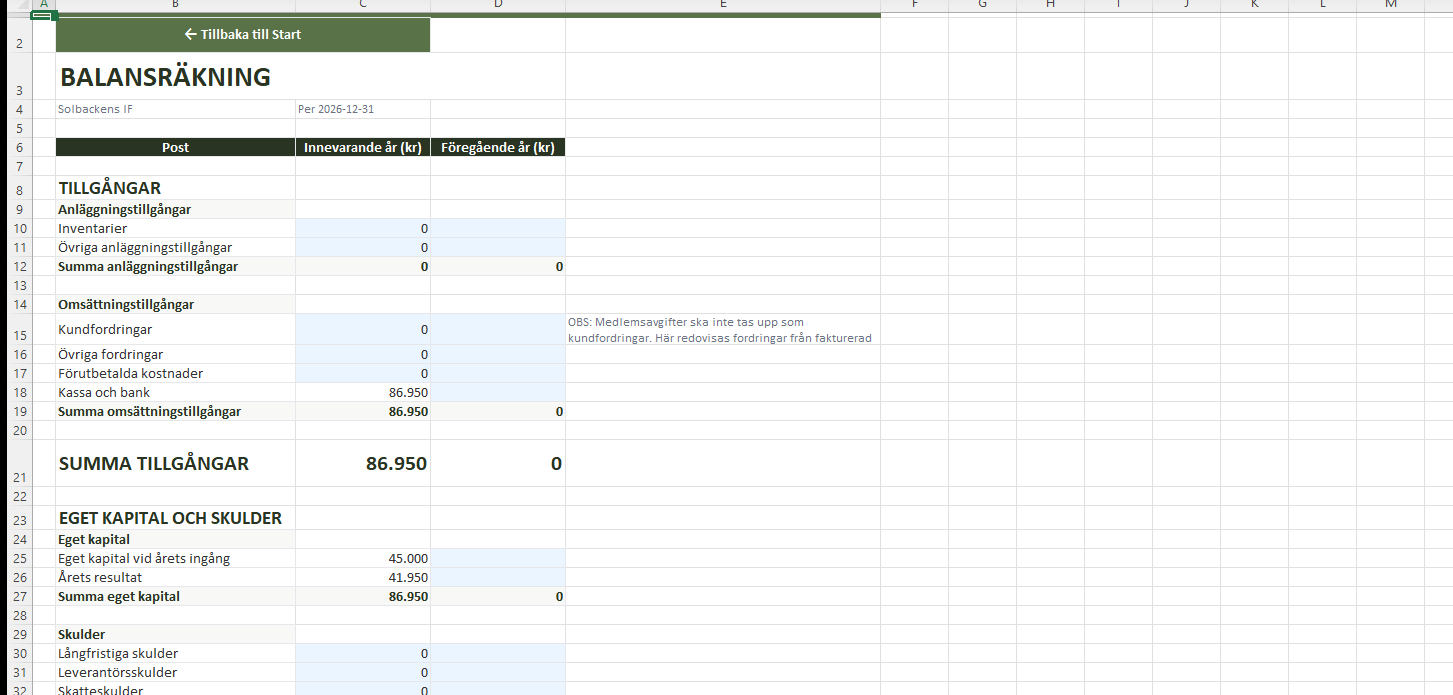Select Kassa och bank value 86.950
The height and width of the screenshot is (695, 1453).
coord(362,393)
